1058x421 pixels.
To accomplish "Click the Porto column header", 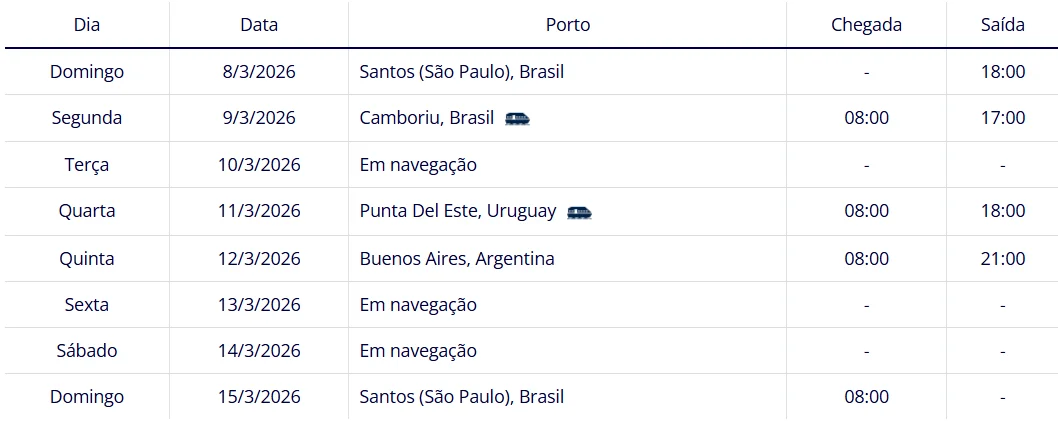I will 567,25.
